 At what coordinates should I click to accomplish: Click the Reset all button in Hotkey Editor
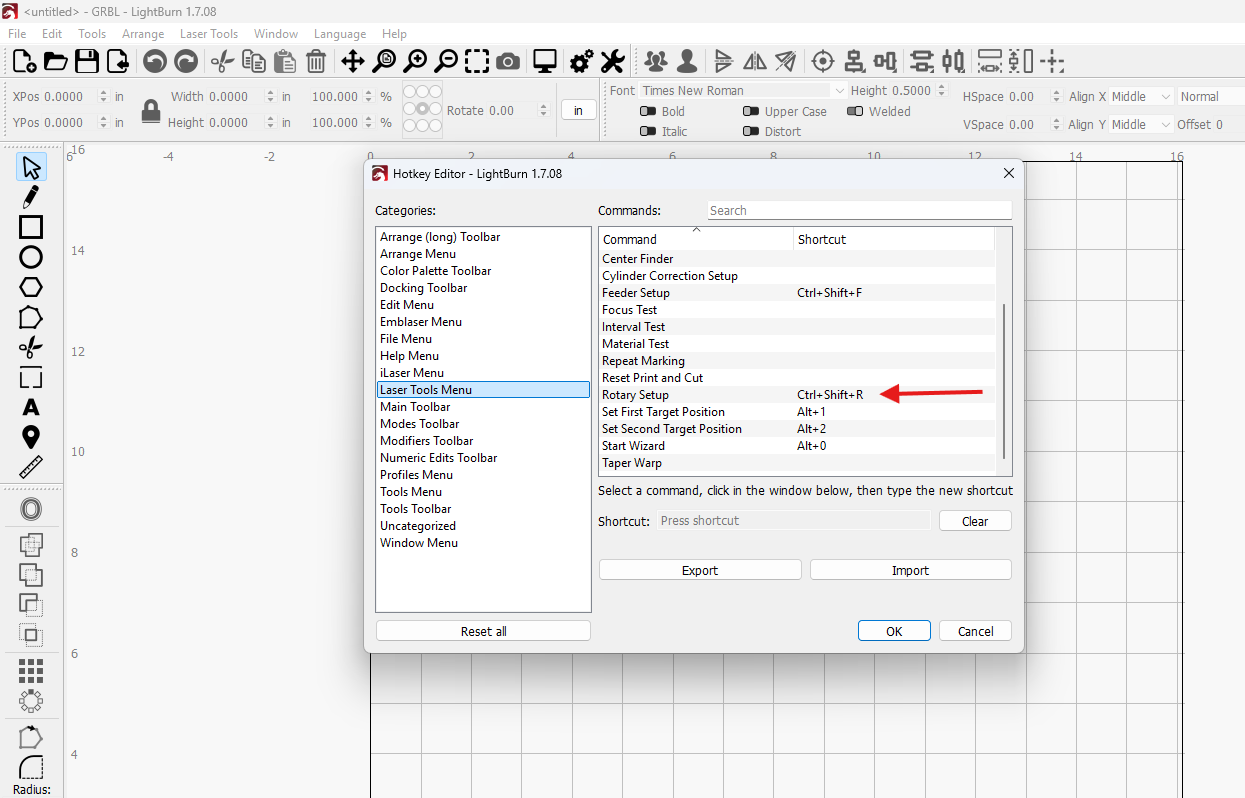click(483, 630)
